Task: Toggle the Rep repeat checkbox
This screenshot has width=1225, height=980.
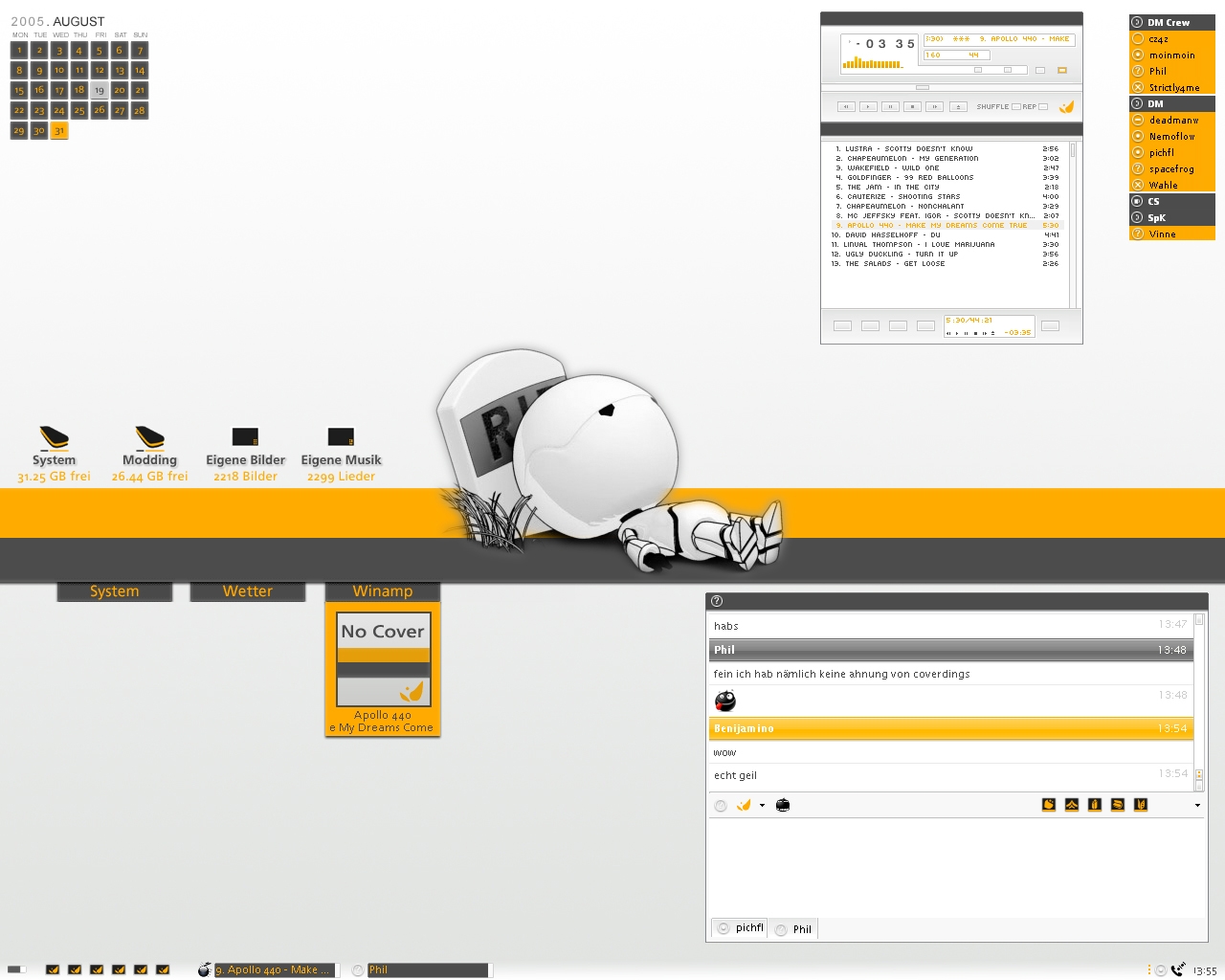Action: (x=1043, y=107)
